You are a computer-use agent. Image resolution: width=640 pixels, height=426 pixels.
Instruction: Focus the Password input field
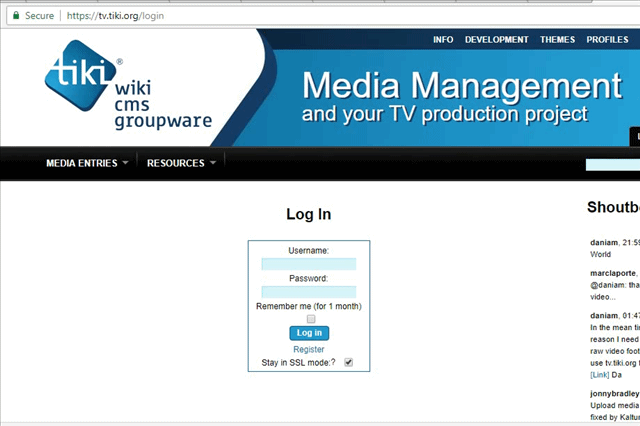[309, 292]
